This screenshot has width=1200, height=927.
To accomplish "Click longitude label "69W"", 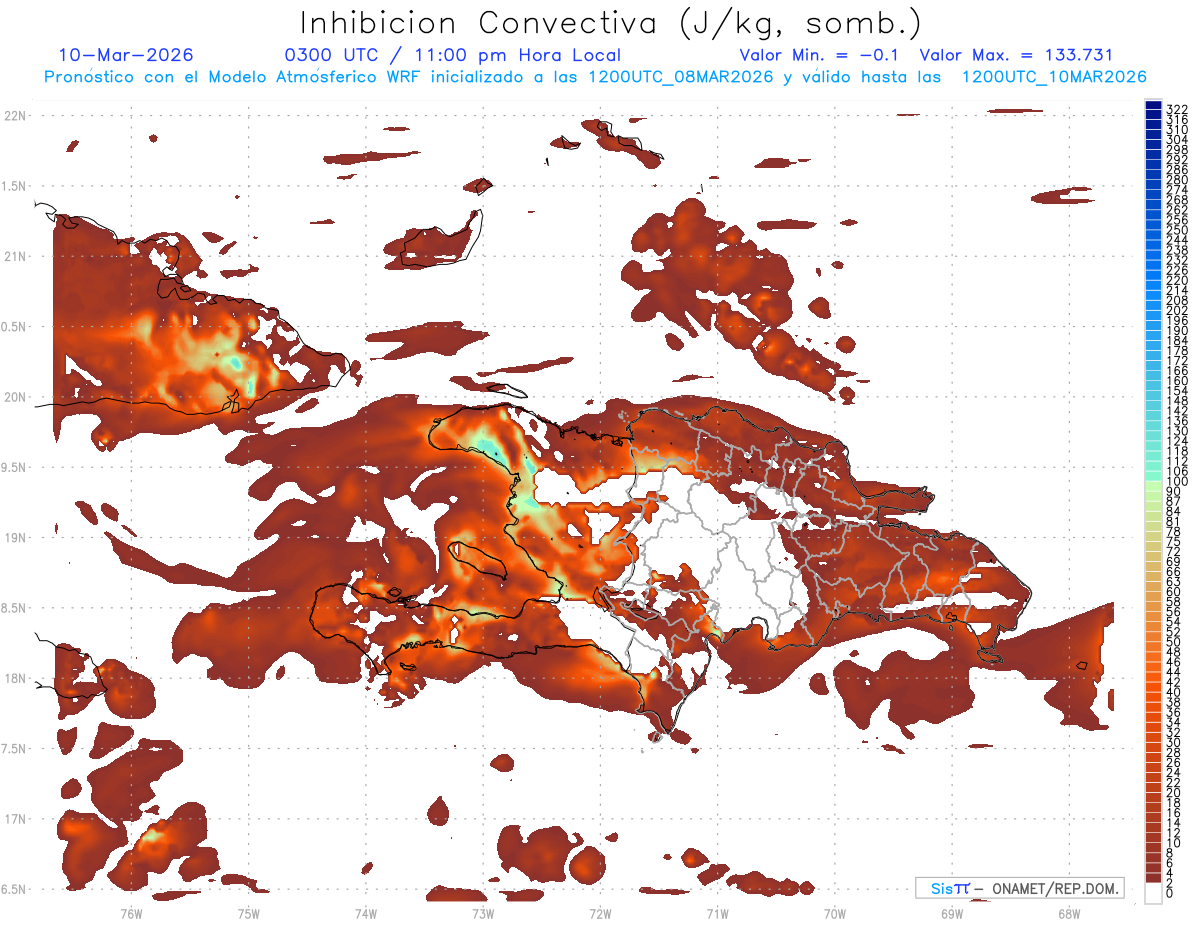I will (951, 913).
